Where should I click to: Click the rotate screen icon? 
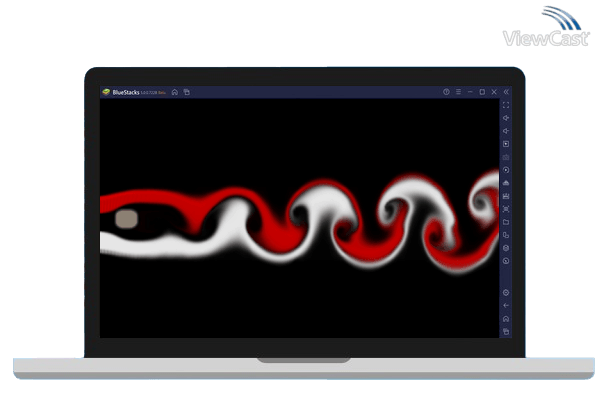506,235
